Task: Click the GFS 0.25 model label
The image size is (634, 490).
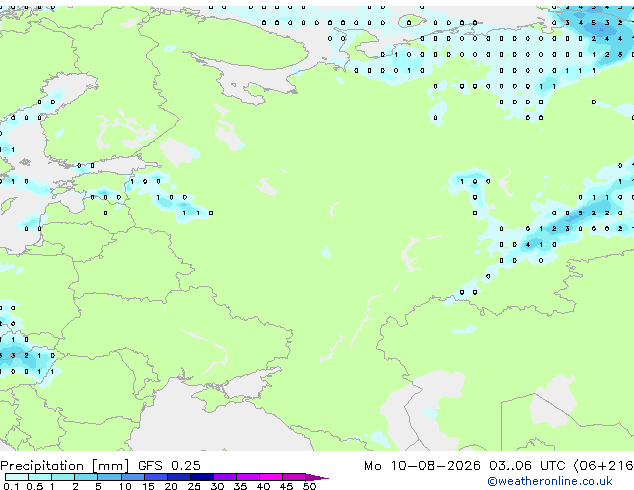Action: tap(169, 465)
